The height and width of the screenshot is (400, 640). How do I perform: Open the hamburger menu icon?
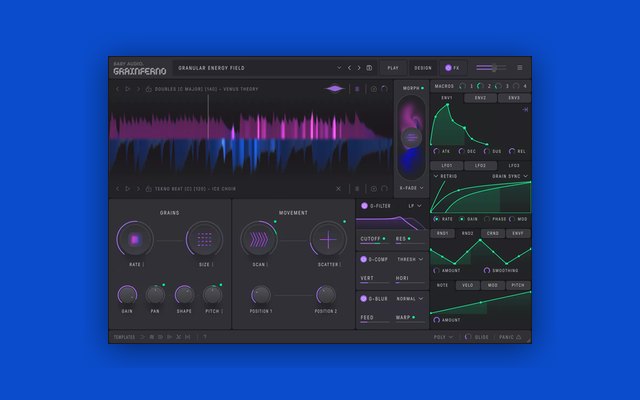pos(520,68)
